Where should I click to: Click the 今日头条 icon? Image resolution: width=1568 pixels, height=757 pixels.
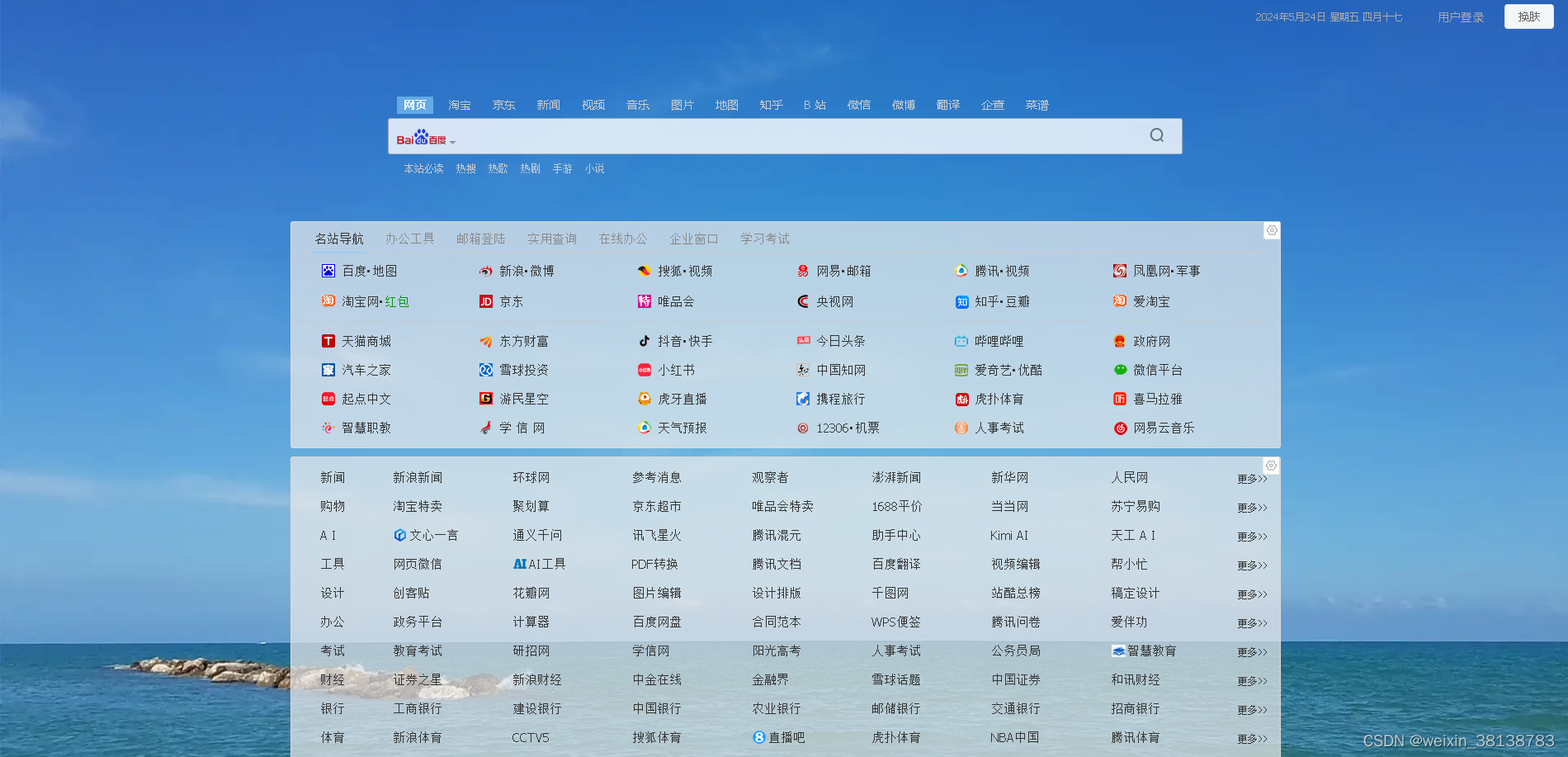[x=803, y=341]
